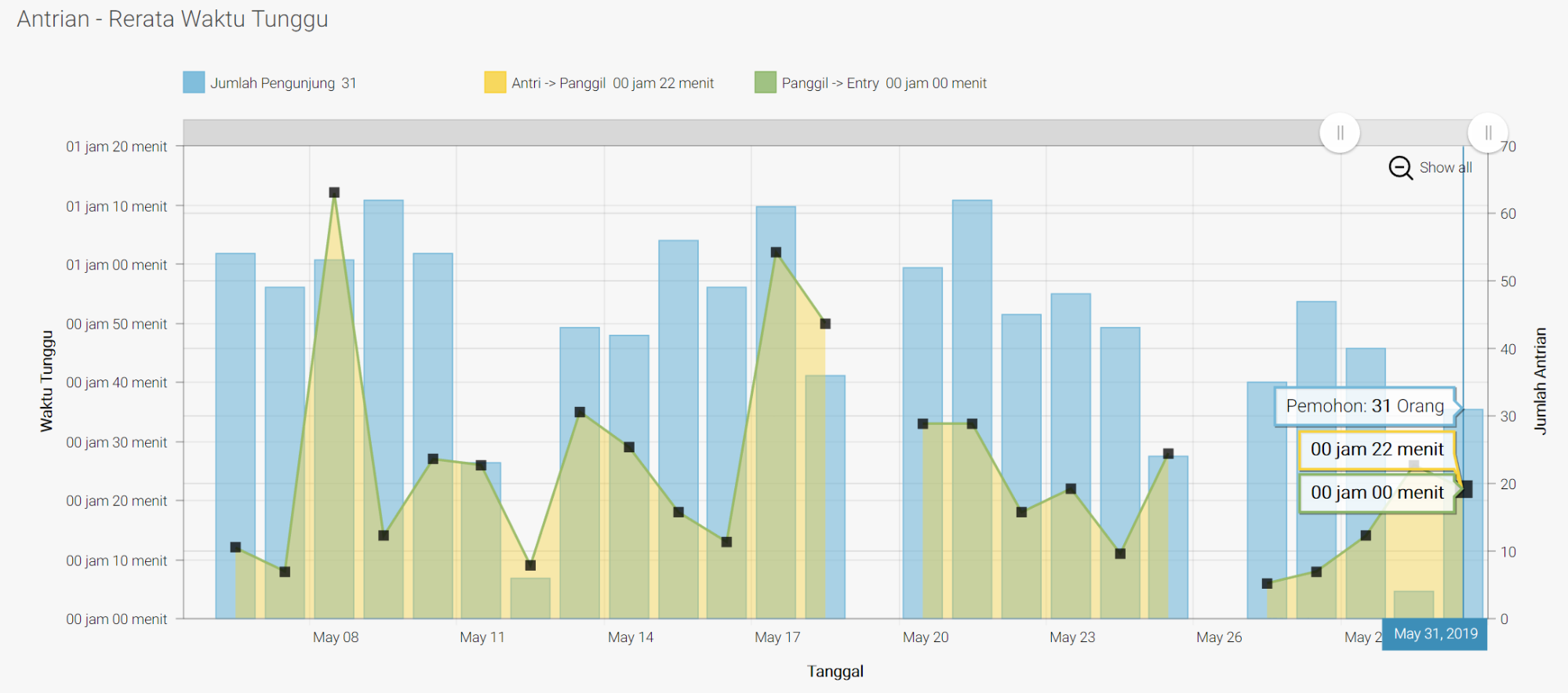This screenshot has width=1568, height=693.
Task: Click the left scrollbar grip handle
Action: point(1340,132)
